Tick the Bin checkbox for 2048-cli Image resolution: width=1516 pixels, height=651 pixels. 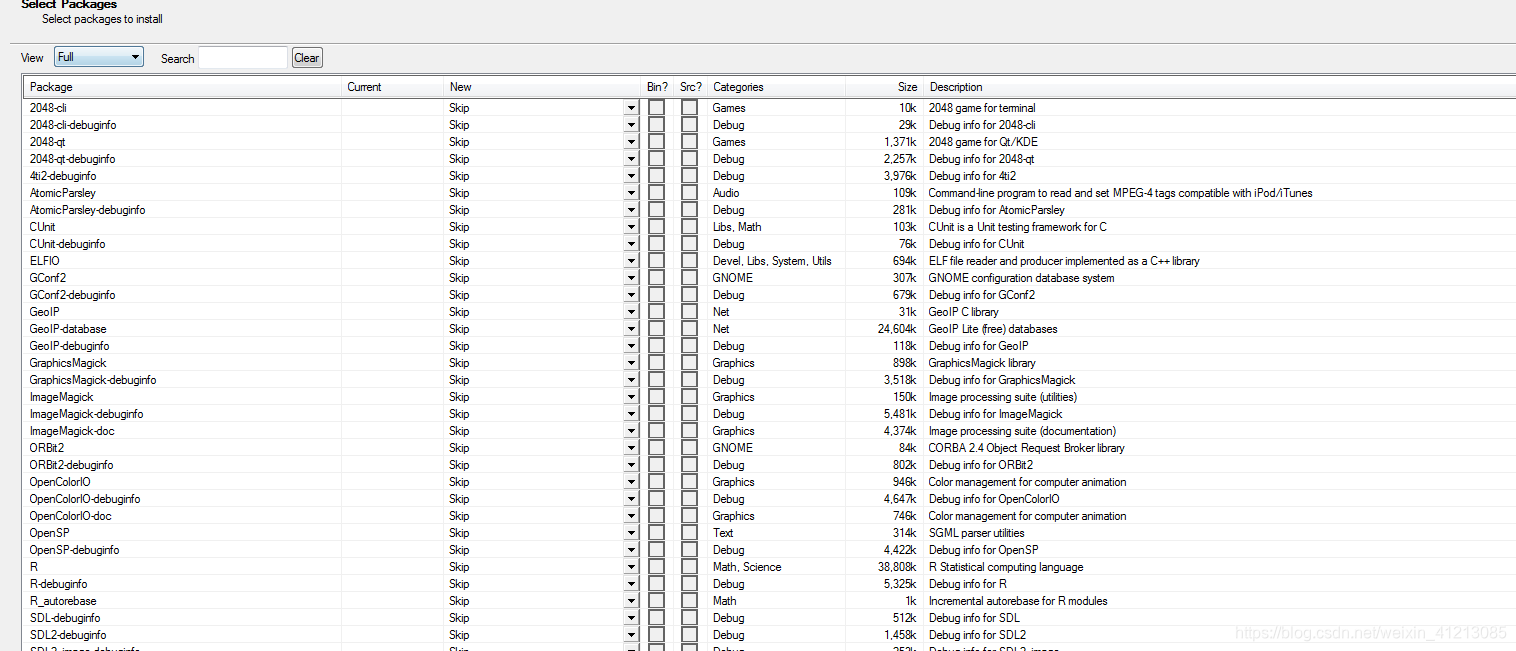coord(656,108)
